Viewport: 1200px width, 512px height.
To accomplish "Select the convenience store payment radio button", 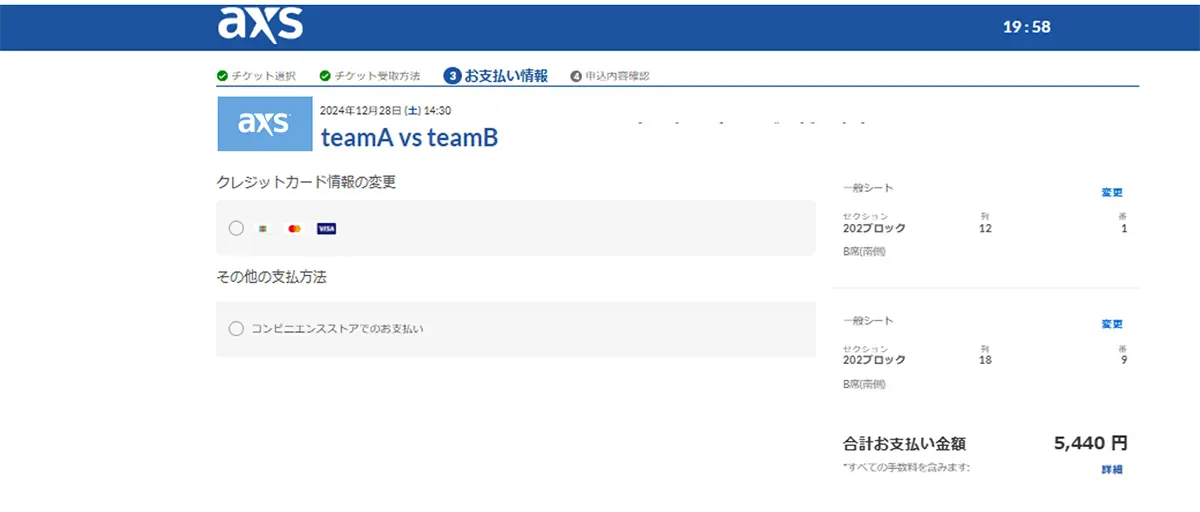I will (x=236, y=328).
